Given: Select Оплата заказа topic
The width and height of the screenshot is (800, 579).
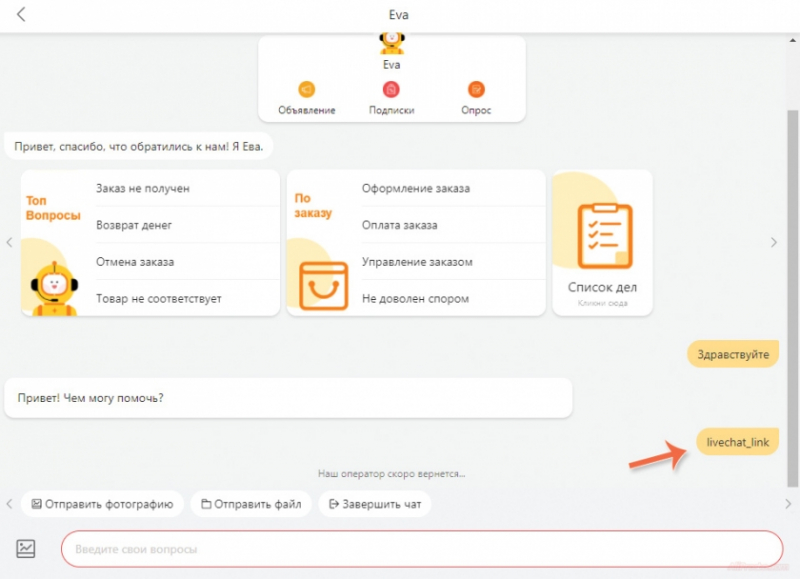Looking at the screenshot, I should pyautogui.click(x=454, y=225).
